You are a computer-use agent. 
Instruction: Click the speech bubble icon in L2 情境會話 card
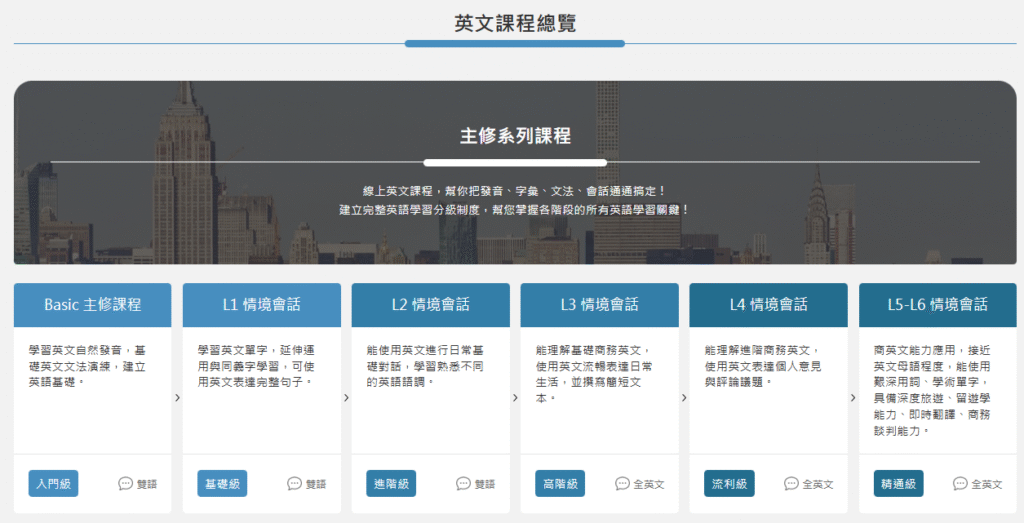[464, 484]
